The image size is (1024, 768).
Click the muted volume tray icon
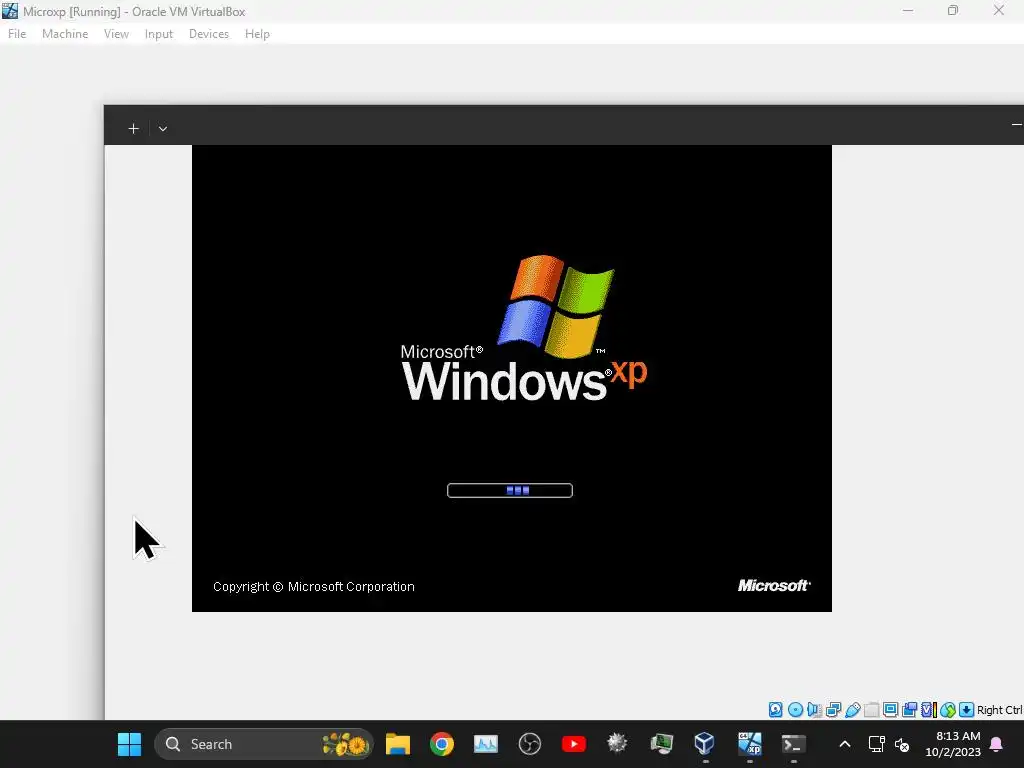coord(902,744)
